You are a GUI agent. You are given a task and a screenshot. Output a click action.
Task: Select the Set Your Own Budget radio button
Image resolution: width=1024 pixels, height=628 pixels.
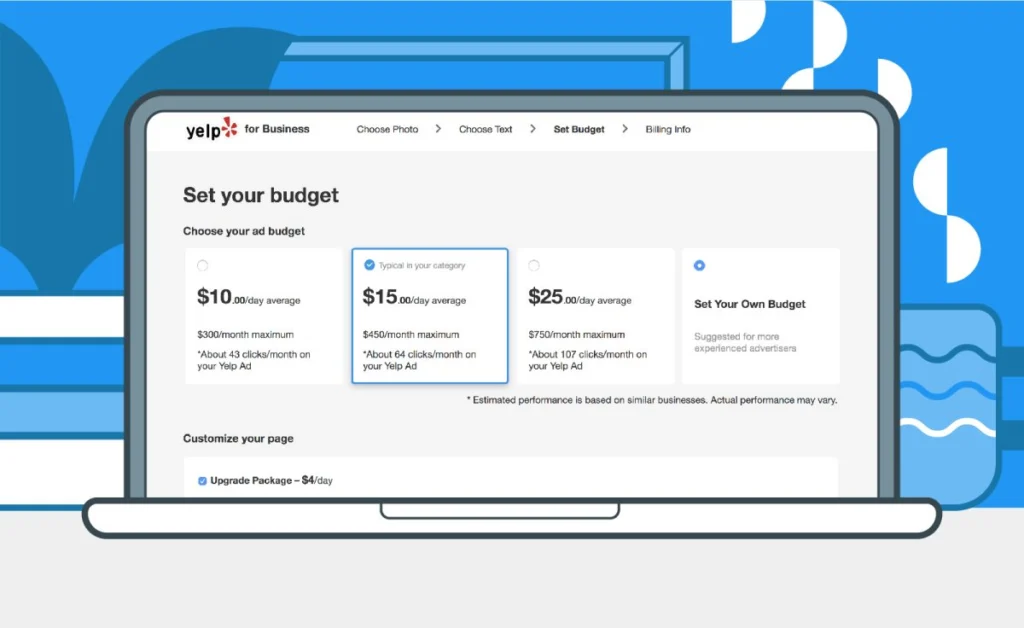tap(698, 265)
